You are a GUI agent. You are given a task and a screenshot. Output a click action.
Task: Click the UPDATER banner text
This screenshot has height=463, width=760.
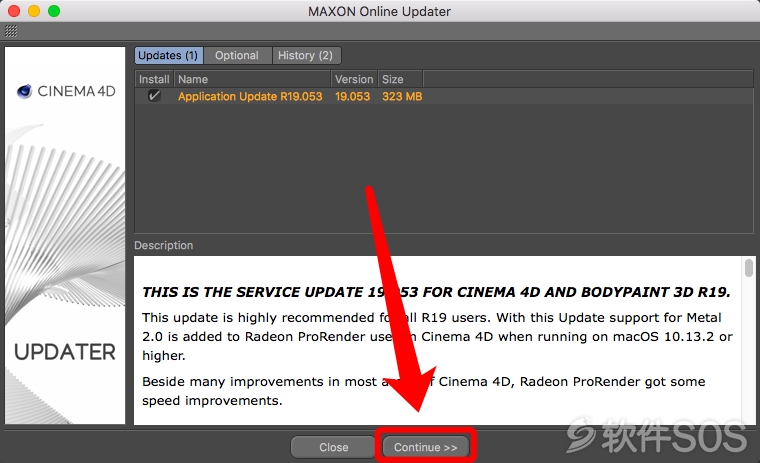(65, 352)
